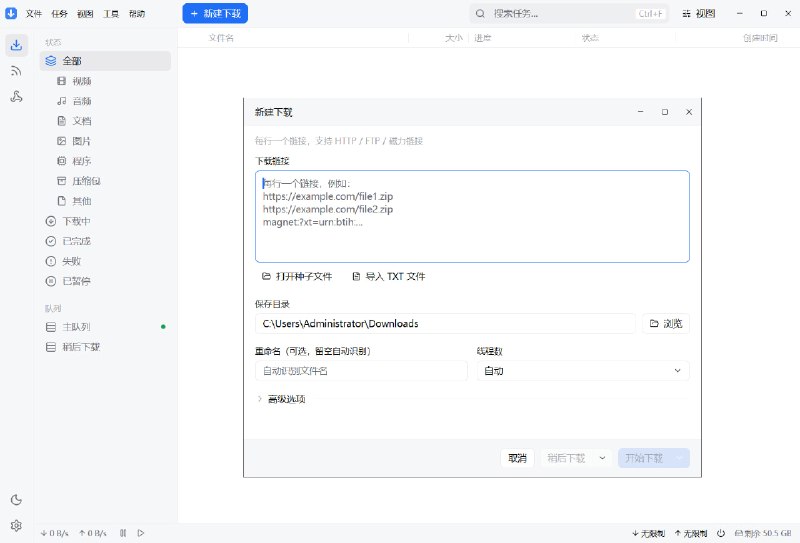Select the 音频 category
Viewport: 800px width, 543px height.
[105, 101]
